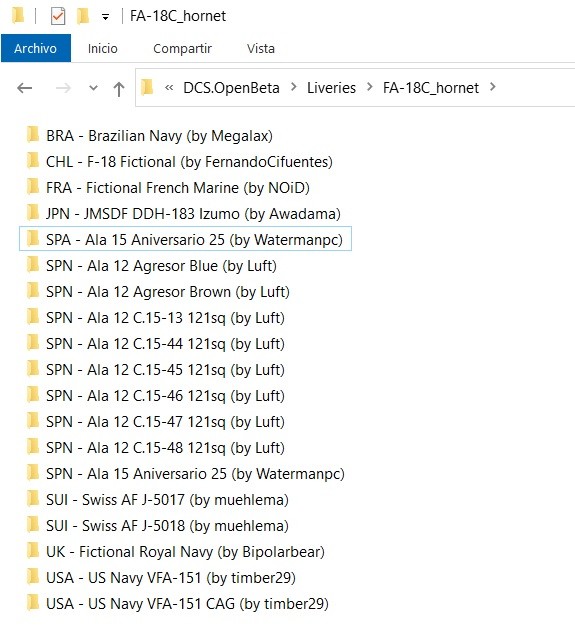The height and width of the screenshot is (641, 575).
Task: Select the JPN - JMSDF DDH-183 Izumo folder icon
Action: tap(33, 213)
